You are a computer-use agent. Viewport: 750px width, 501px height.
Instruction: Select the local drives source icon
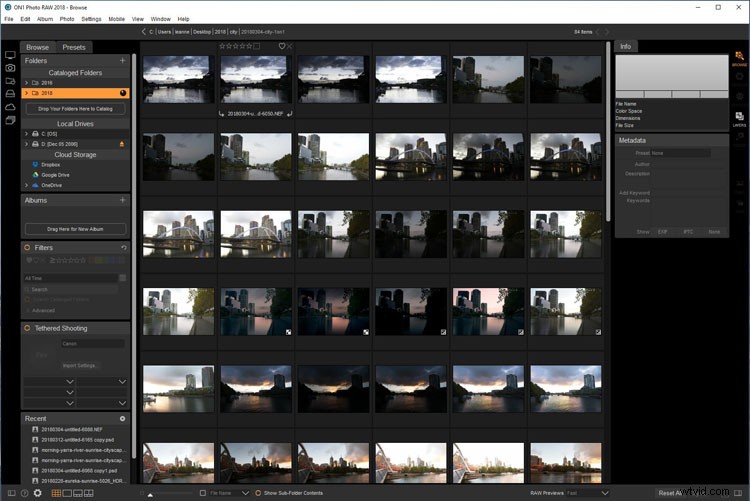coord(10,94)
